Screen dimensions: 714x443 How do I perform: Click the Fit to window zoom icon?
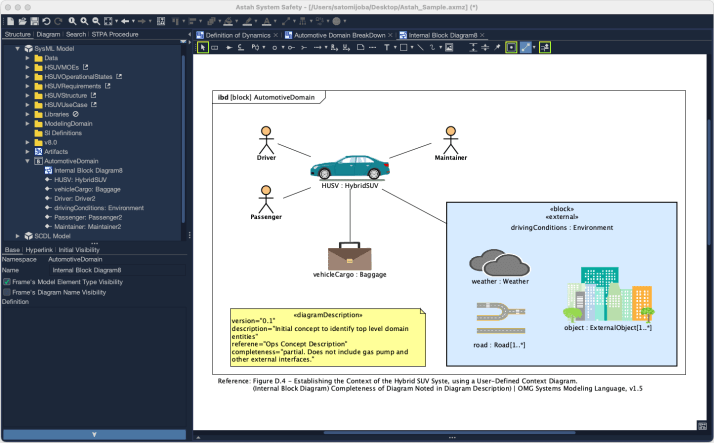pos(107,20)
